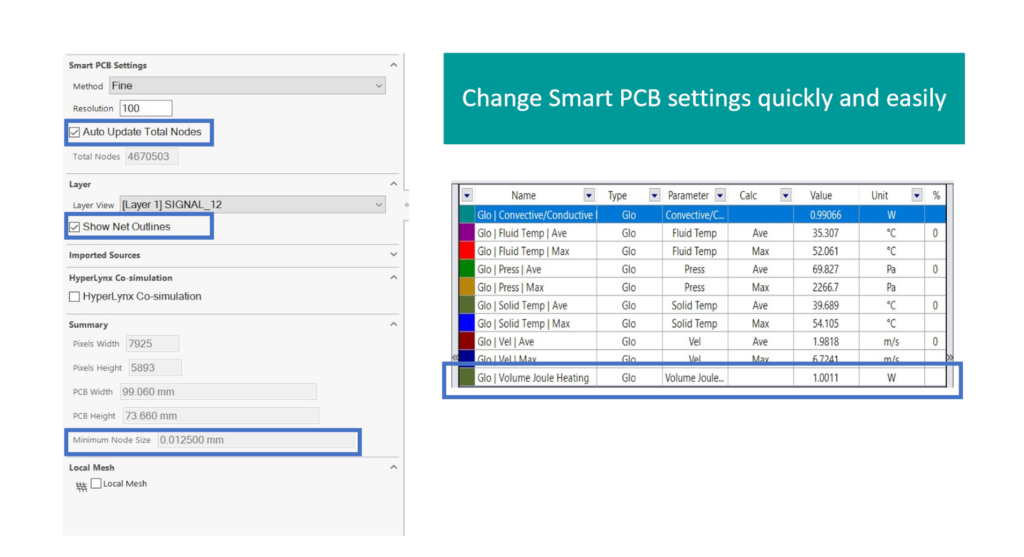Image resolution: width=1024 pixels, height=557 pixels.
Task: Collapse the Smart PCB Settings section
Action: [x=393, y=66]
